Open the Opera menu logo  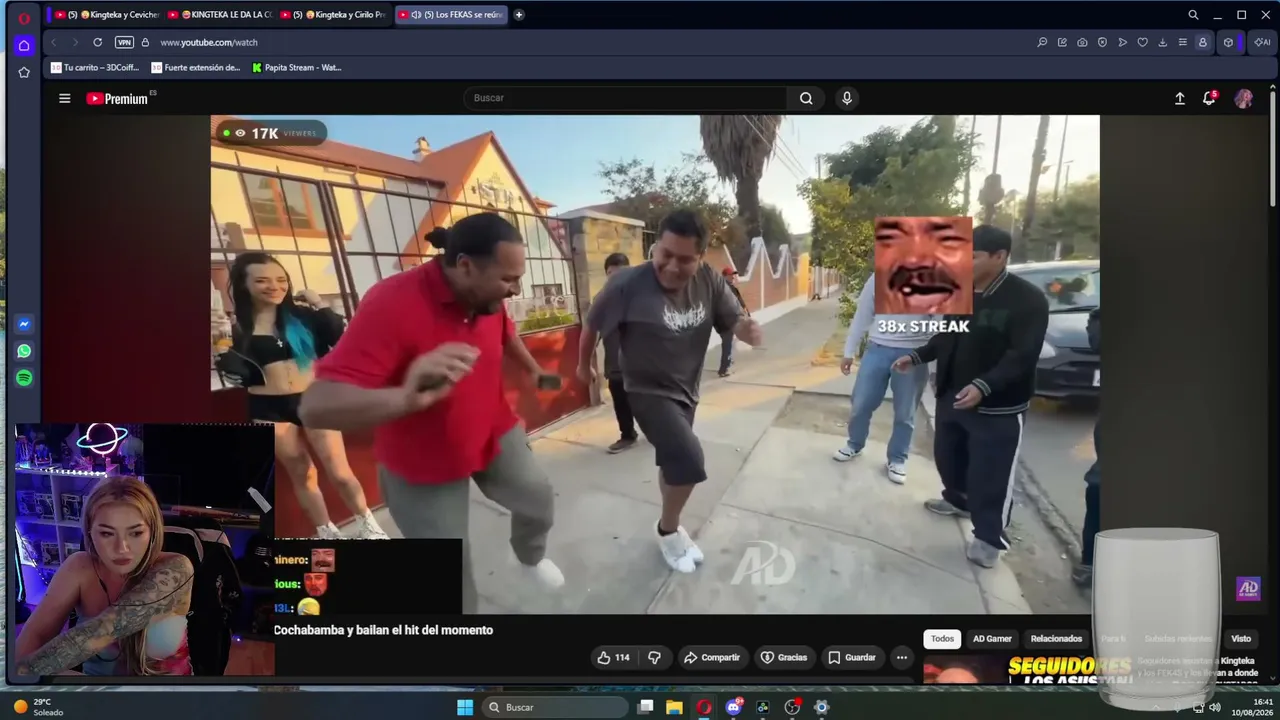24,17
